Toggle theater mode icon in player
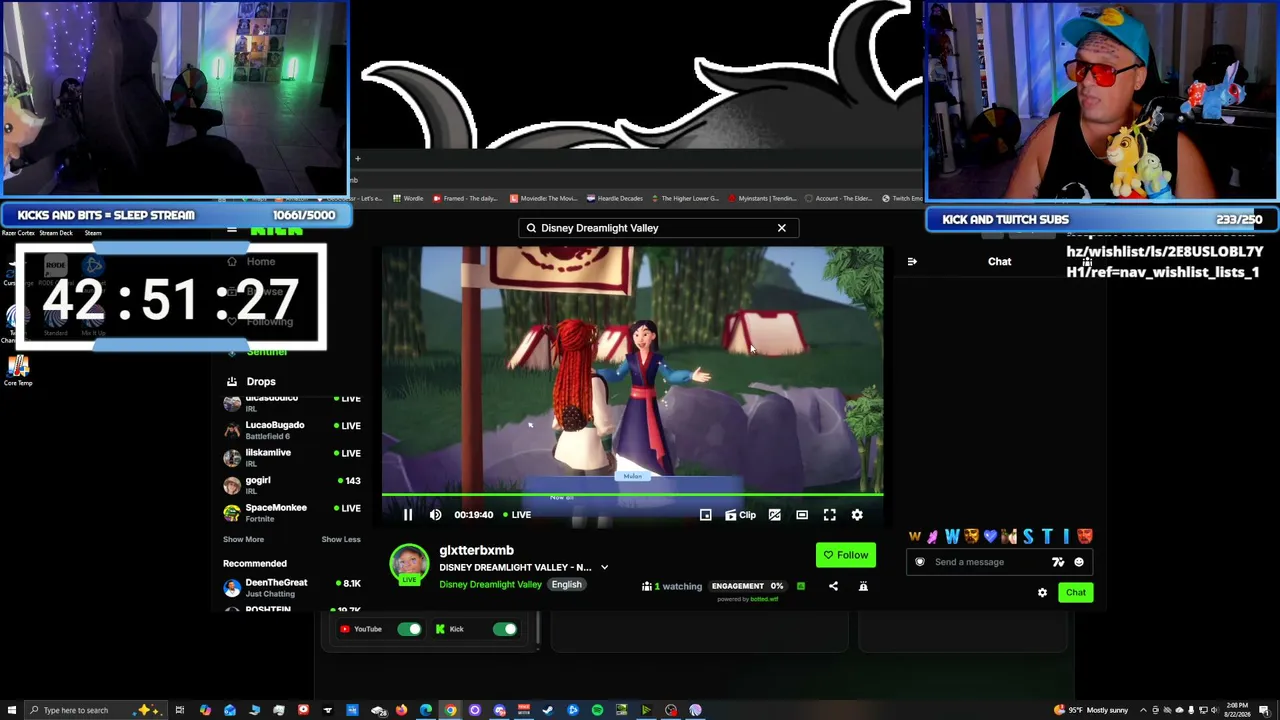Screen dimensions: 1280x720 pyautogui.click(x=802, y=515)
